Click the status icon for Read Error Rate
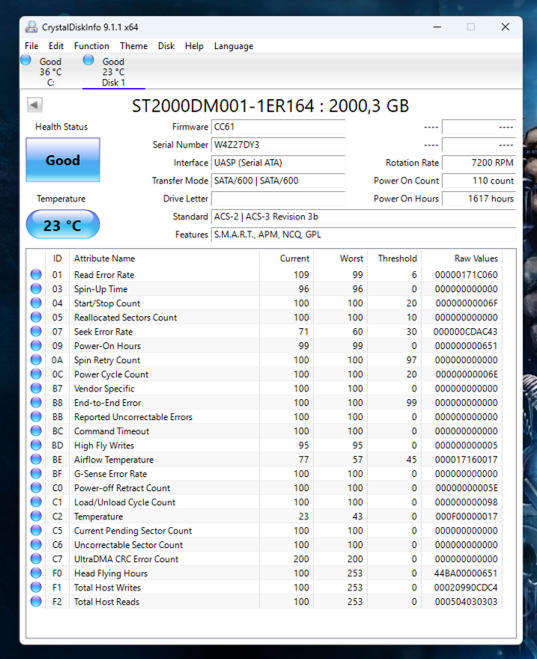The image size is (537, 659). (x=36, y=274)
